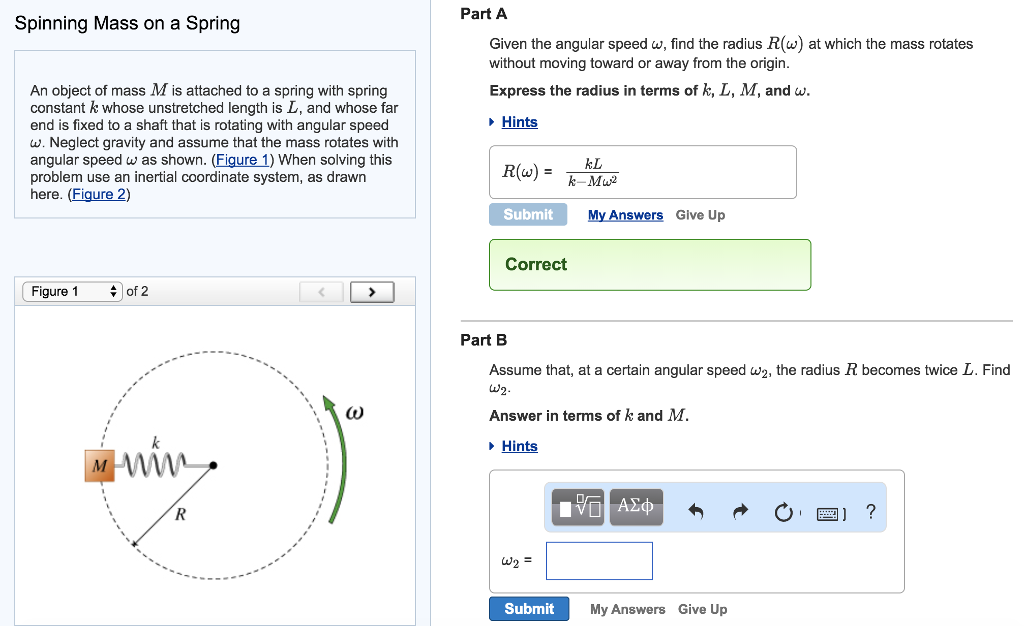Click inside the ω₂ answer input box
This screenshot has height=626, width=1024.
[x=598, y=561]
